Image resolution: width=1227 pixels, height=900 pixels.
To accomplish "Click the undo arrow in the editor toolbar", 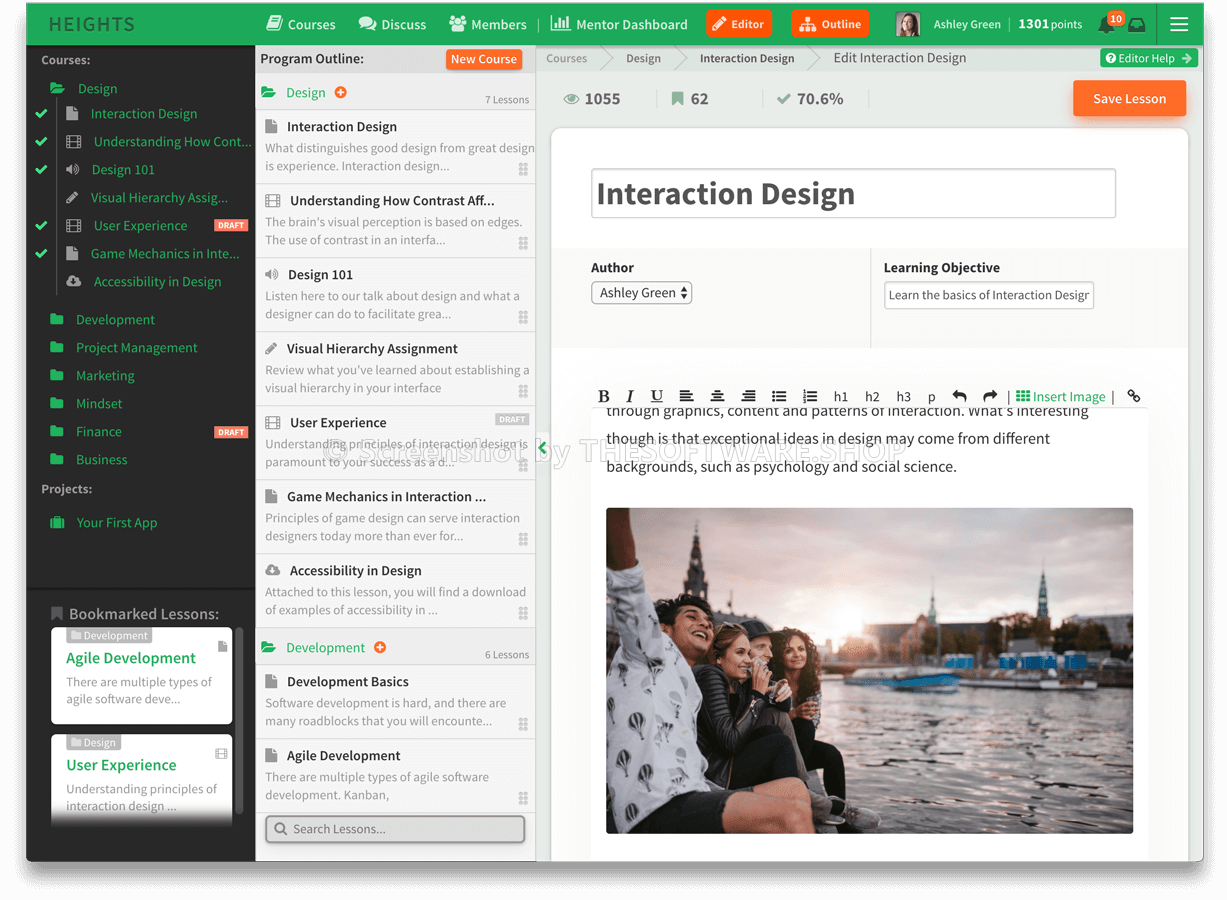I will 959,395.
